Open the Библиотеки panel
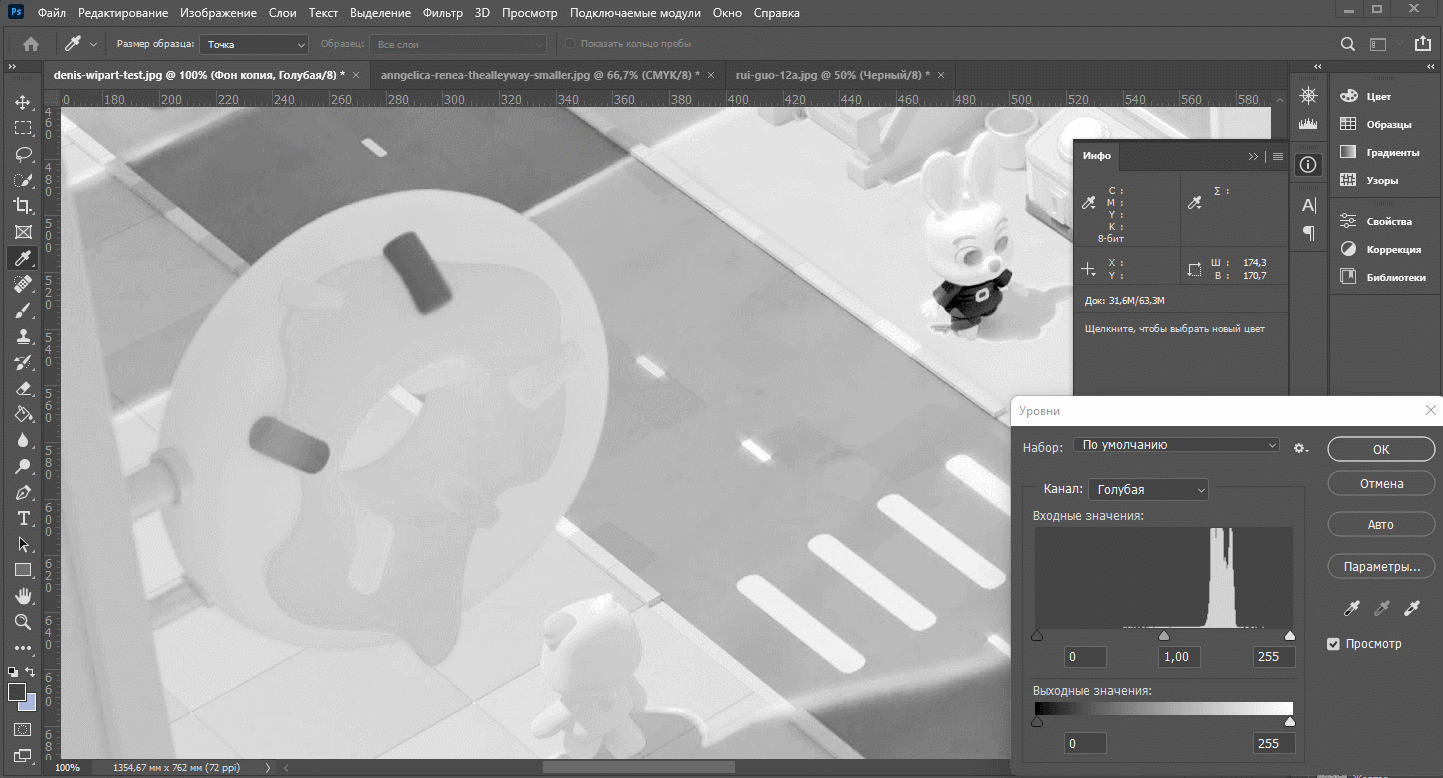Viewport: 1443px width, 778px height. (x=1382, y=277)
